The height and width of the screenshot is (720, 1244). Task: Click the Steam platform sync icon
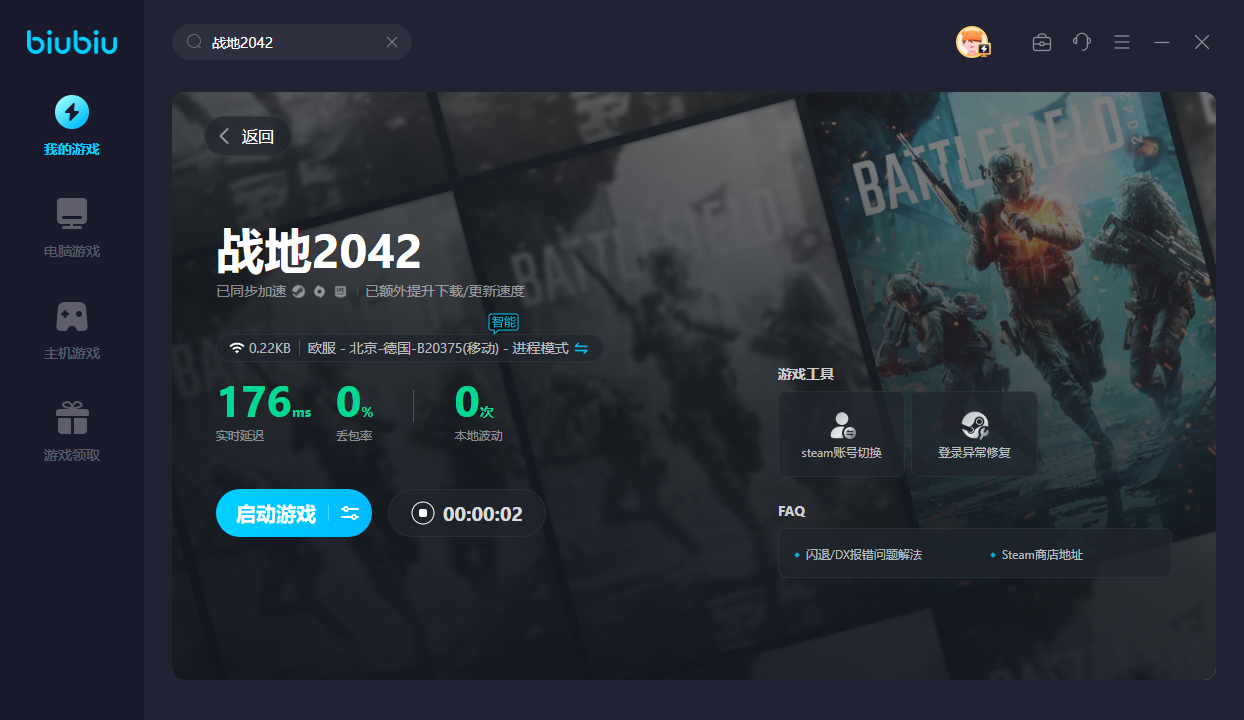[298, 292]
